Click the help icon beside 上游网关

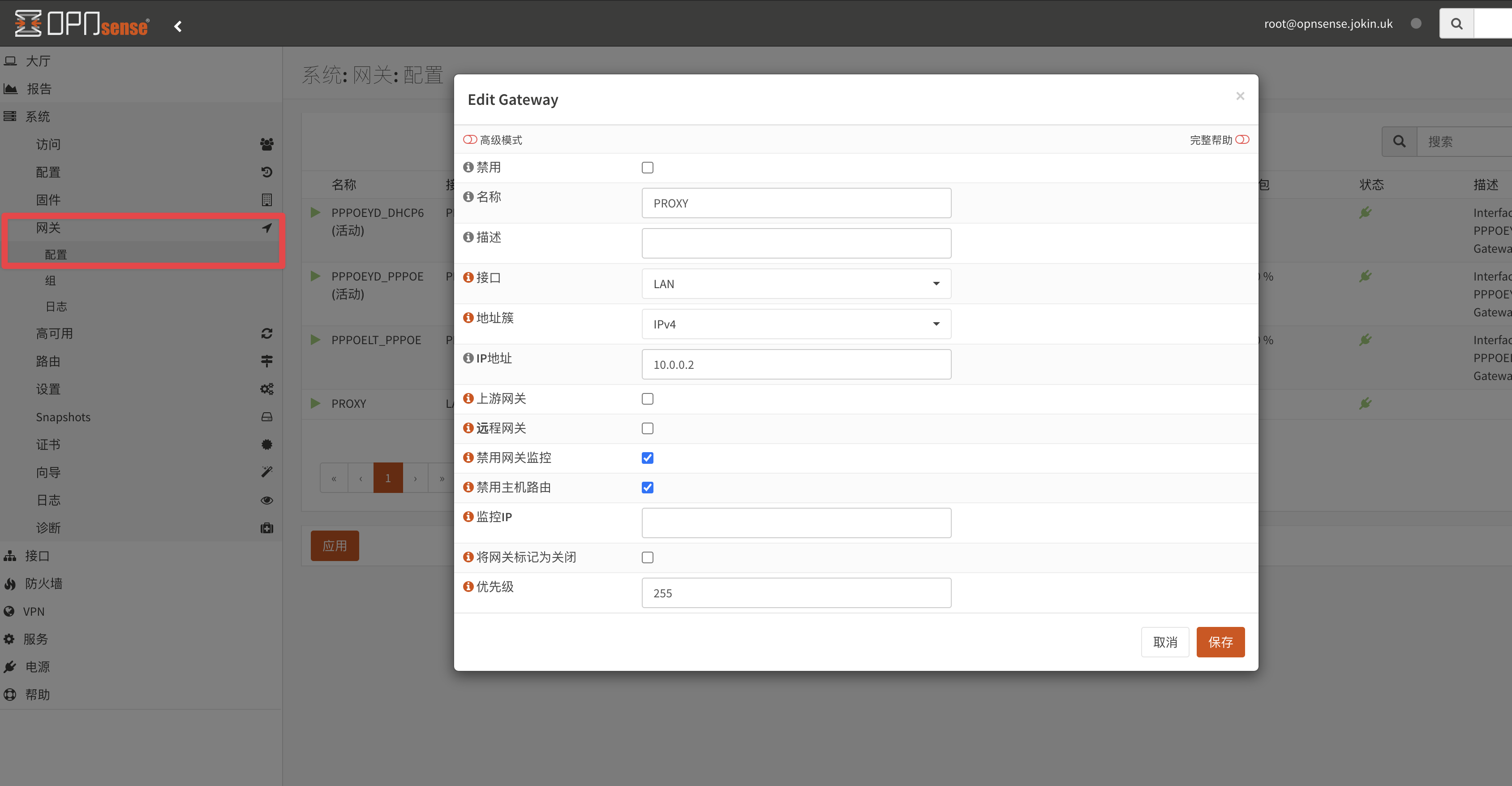click(x=468, y=398)
